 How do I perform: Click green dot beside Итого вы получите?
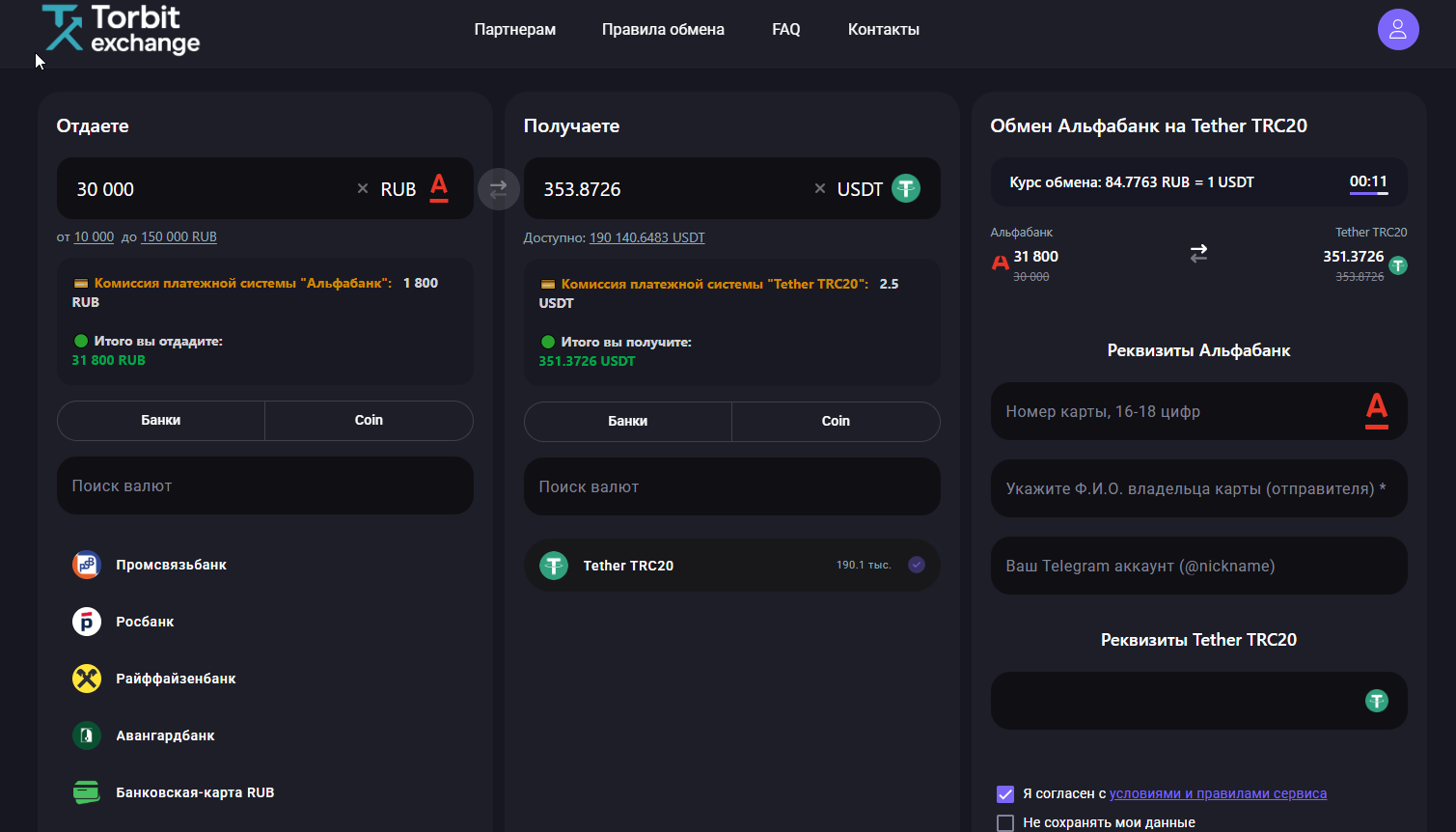(548, 342)
